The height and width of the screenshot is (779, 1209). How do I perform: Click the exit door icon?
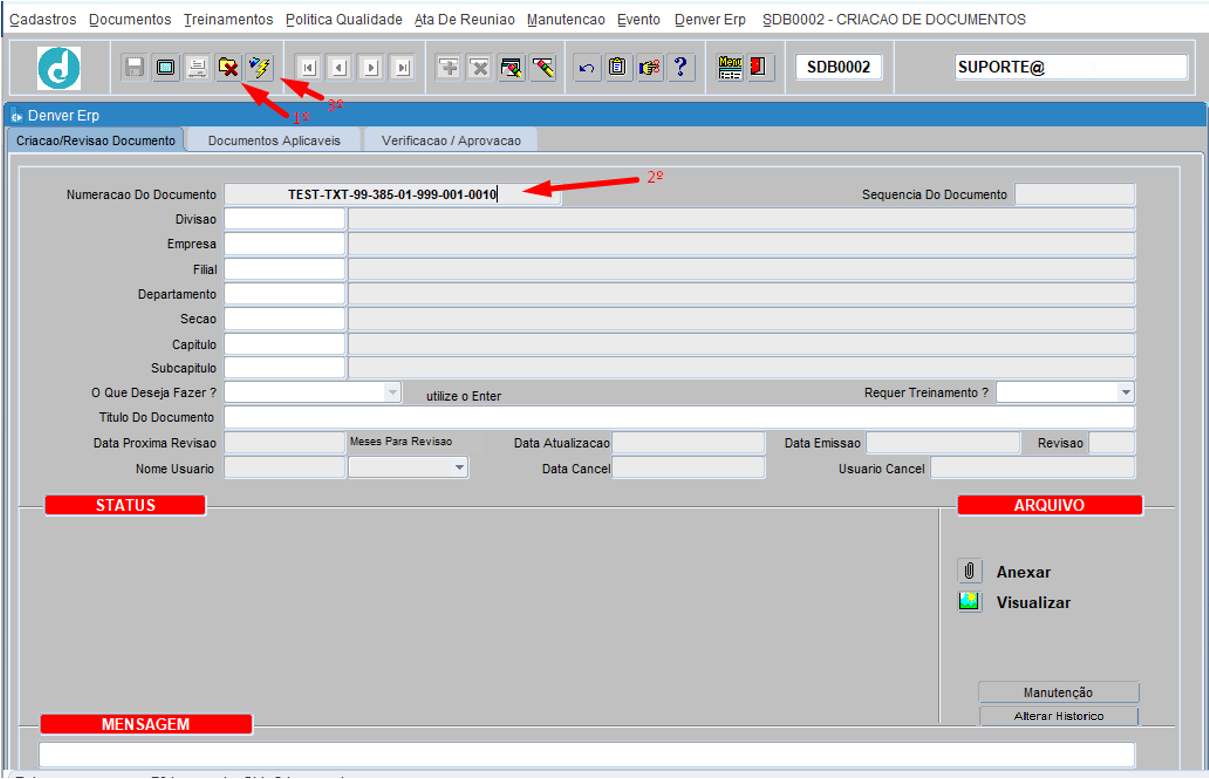[760, 68]
